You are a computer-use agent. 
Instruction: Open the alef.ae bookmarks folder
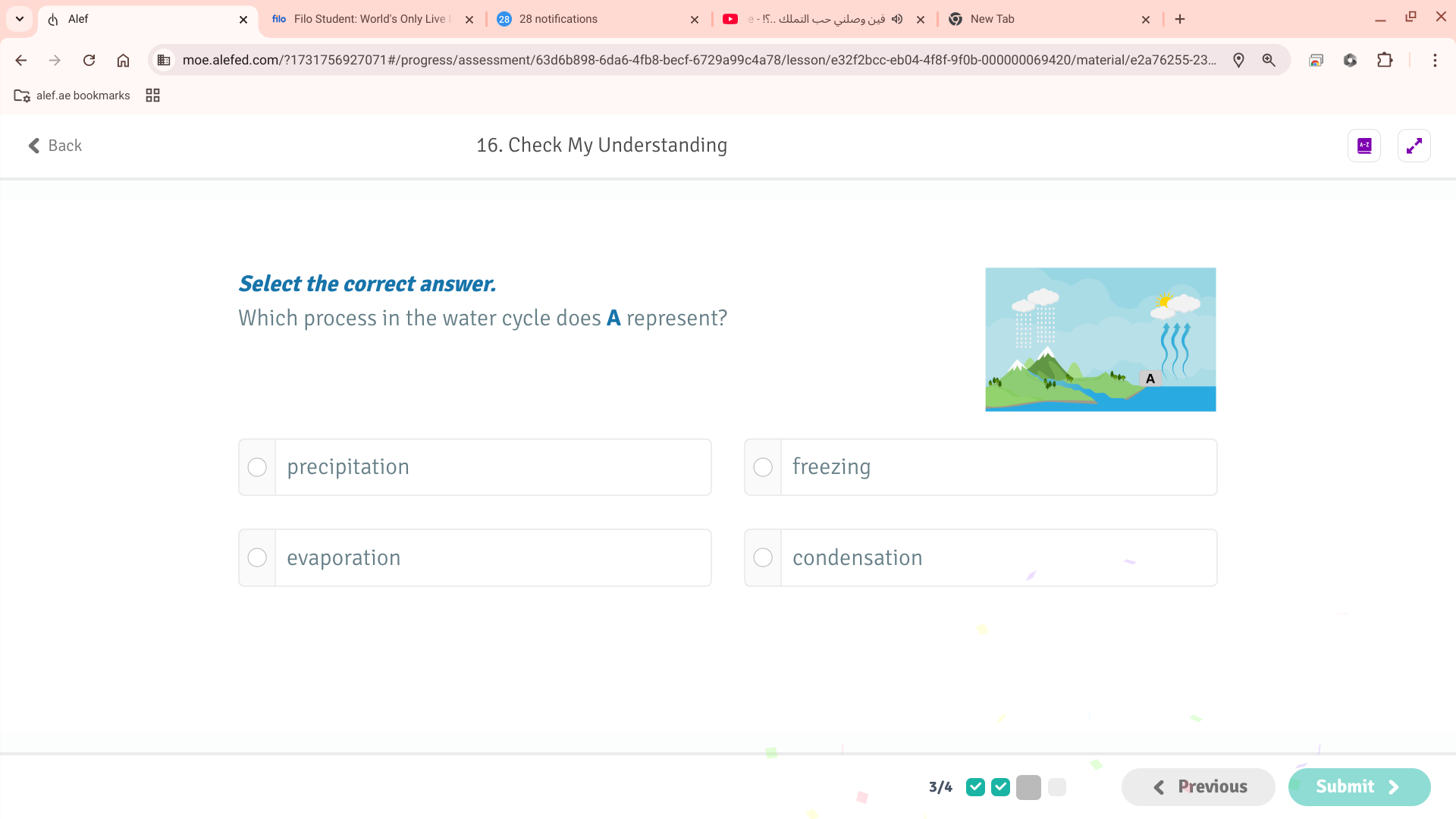[72, 96]
